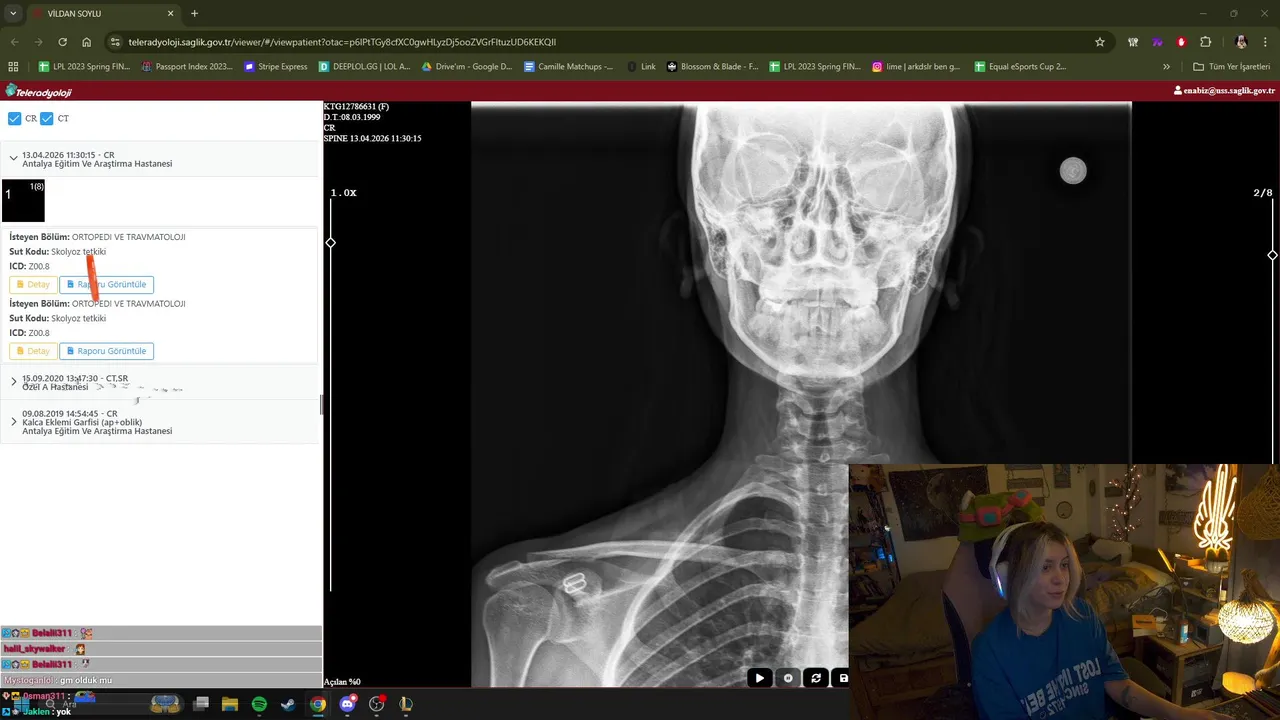
Task: Click the first Skolyoz tetkiki text
Action: pyautogui.click(x=78, y=252)
